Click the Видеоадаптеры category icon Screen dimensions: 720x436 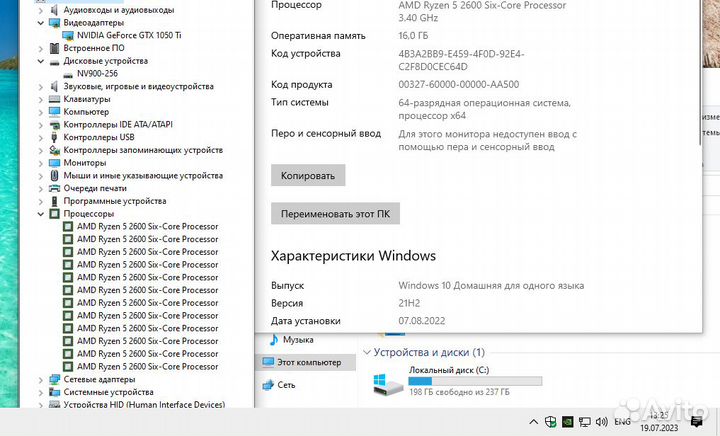54,22
